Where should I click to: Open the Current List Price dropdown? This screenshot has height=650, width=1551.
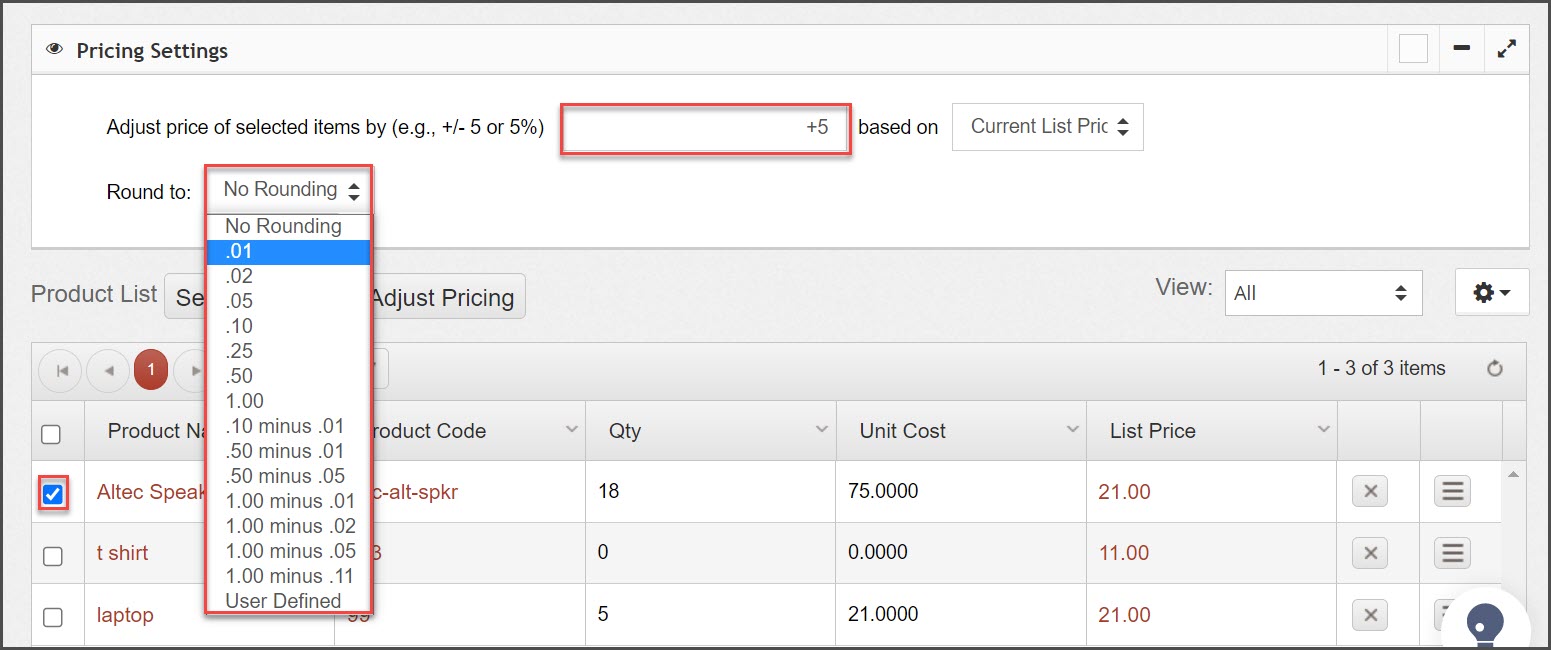coord(1047,127)
